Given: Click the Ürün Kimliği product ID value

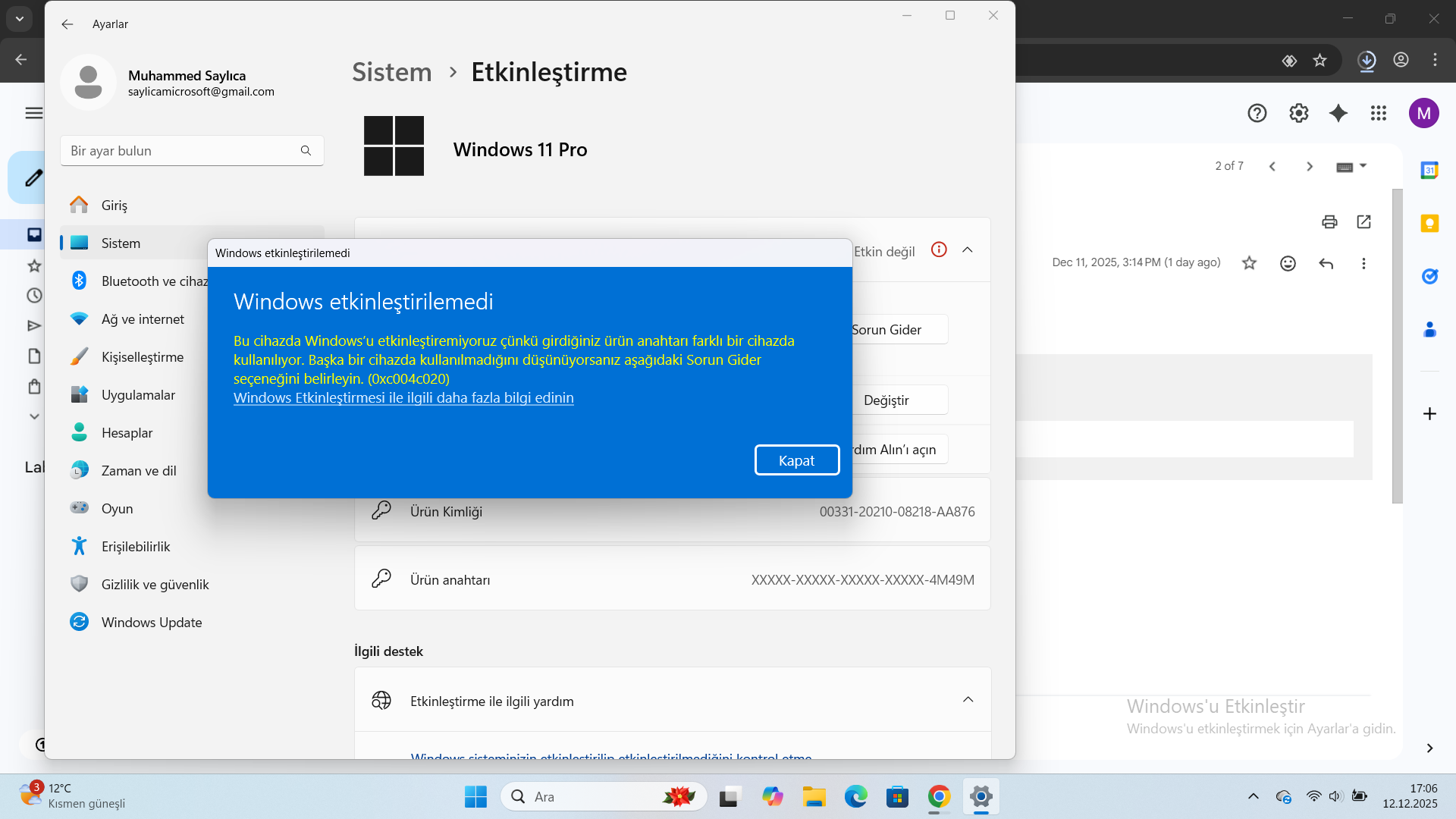Looking at the screenshot, I should click(897, 512).
